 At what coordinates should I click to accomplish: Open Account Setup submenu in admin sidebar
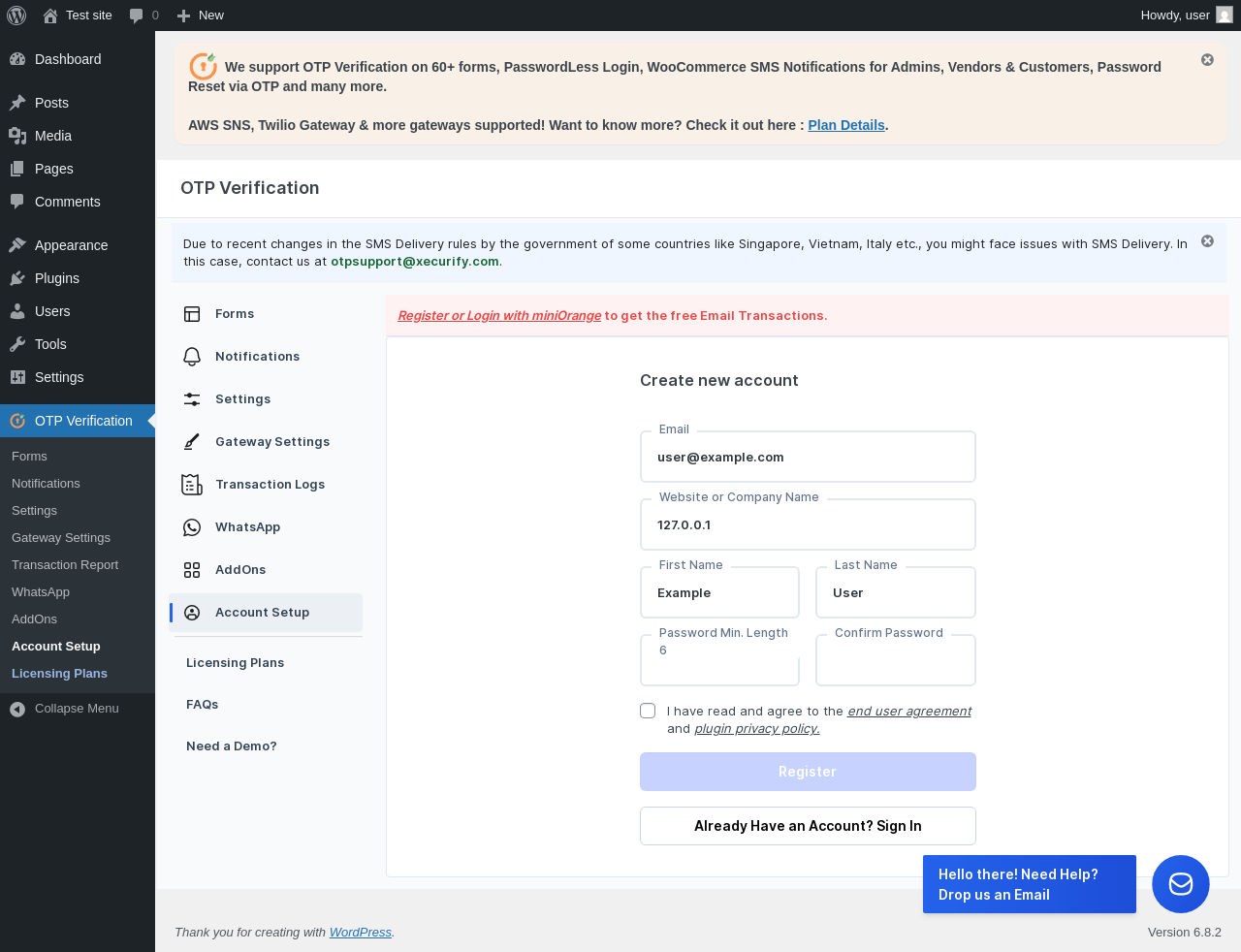tap(78, 647)
